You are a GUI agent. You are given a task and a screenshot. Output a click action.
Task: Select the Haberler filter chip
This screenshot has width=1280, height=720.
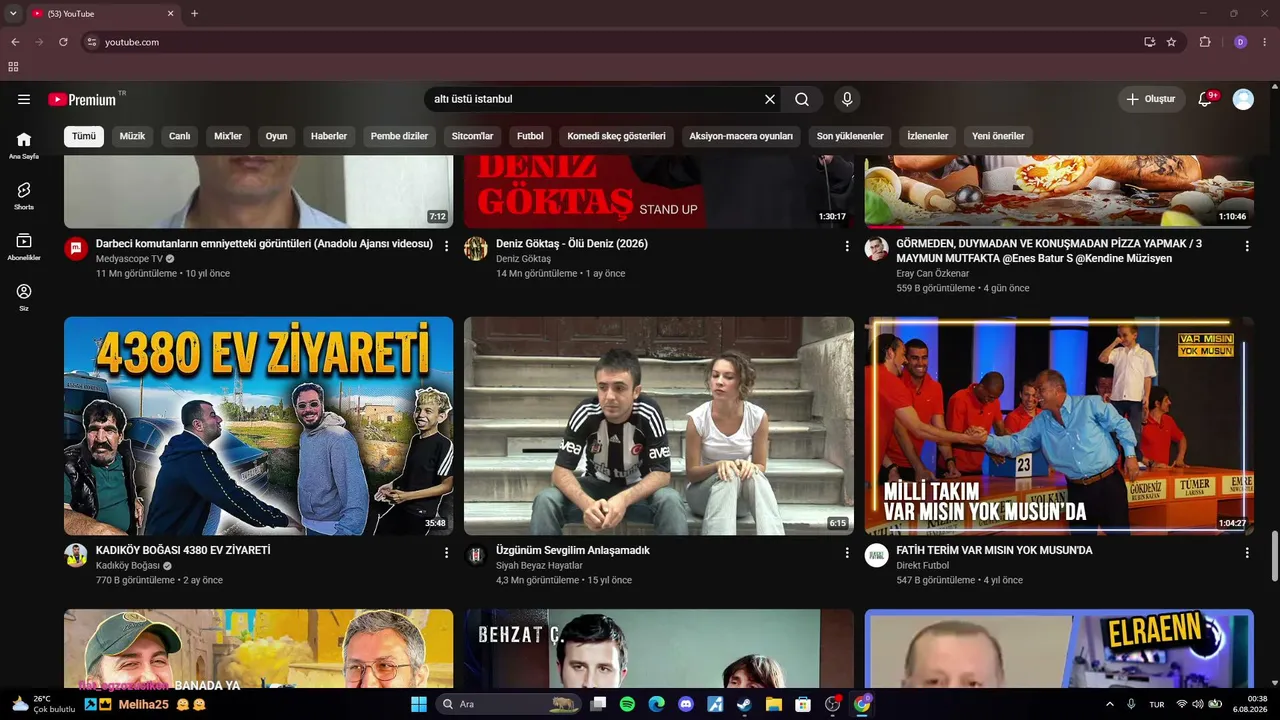coord(329,136)
